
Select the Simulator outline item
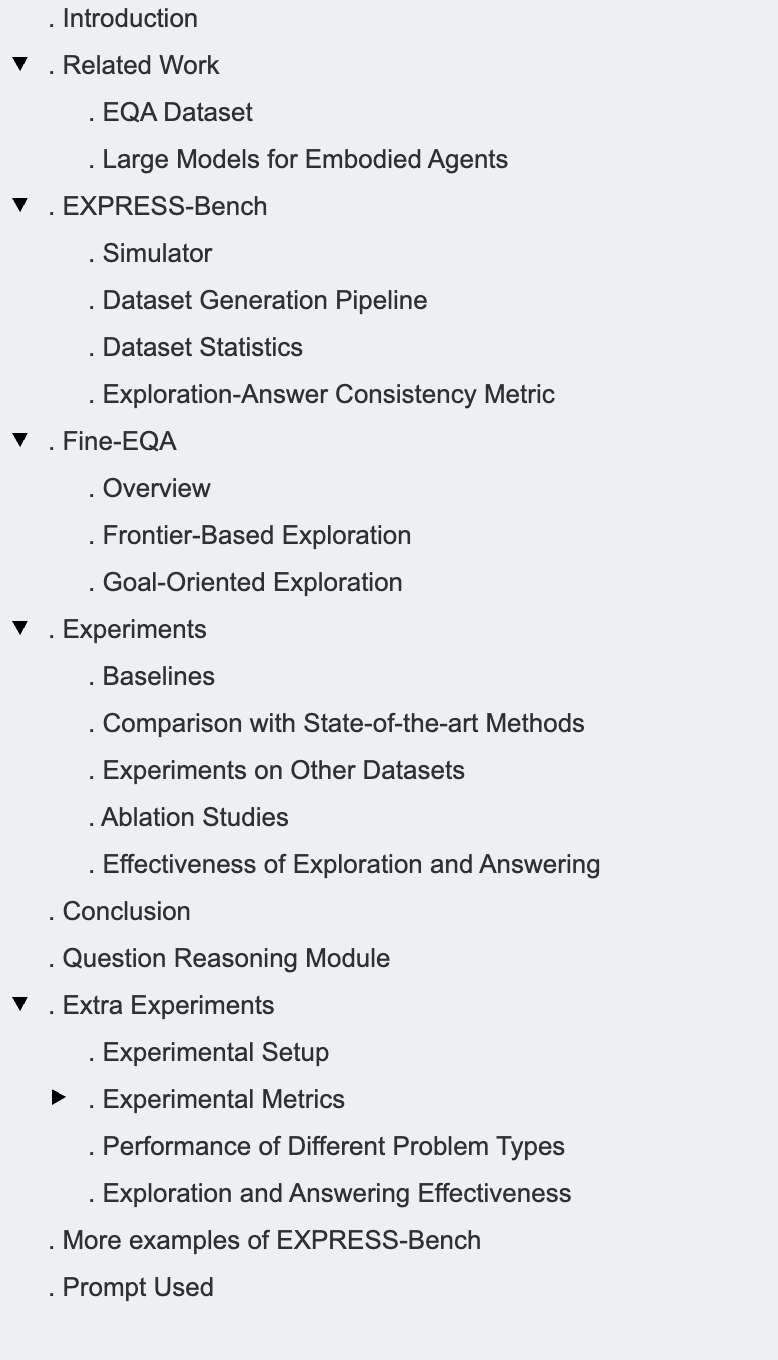(157, 253)
